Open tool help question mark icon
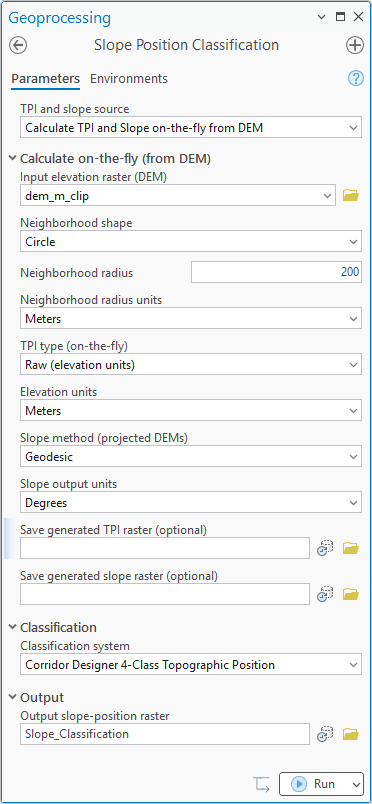The height and width of the screenshot is (804, 372). click(x=356, y=78)
